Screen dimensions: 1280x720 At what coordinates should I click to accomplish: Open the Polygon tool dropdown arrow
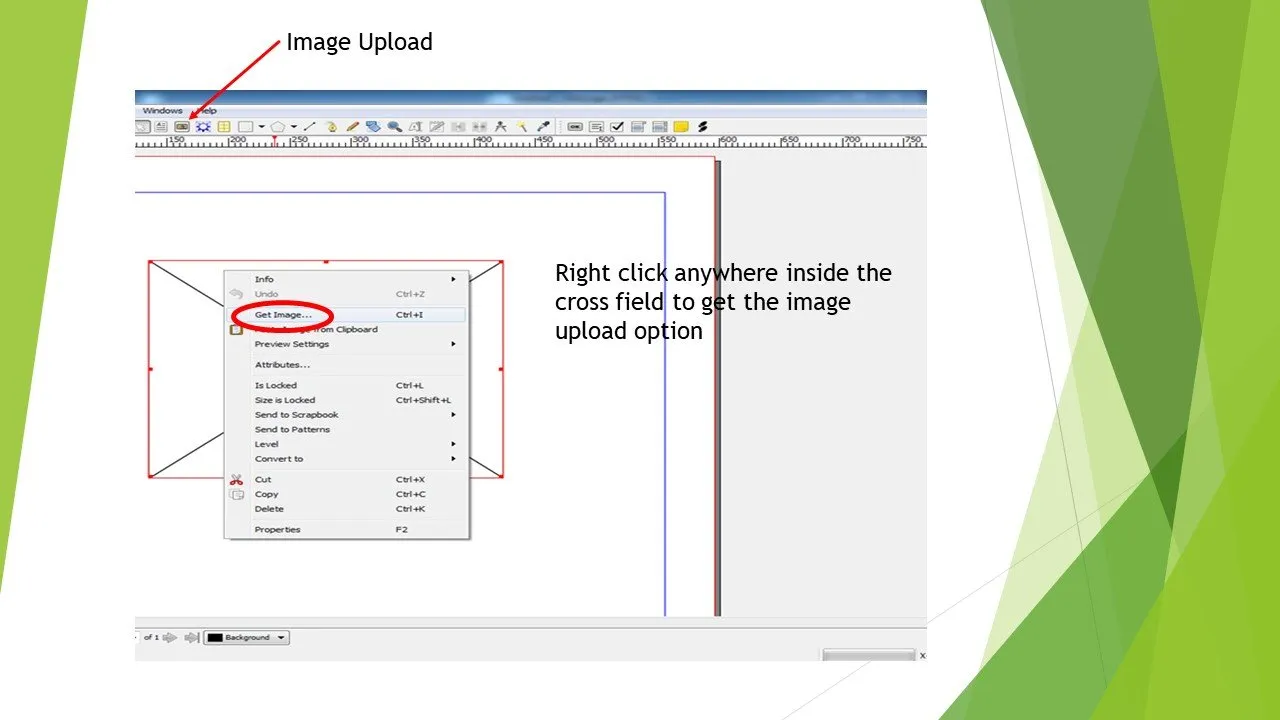[293, 127]
